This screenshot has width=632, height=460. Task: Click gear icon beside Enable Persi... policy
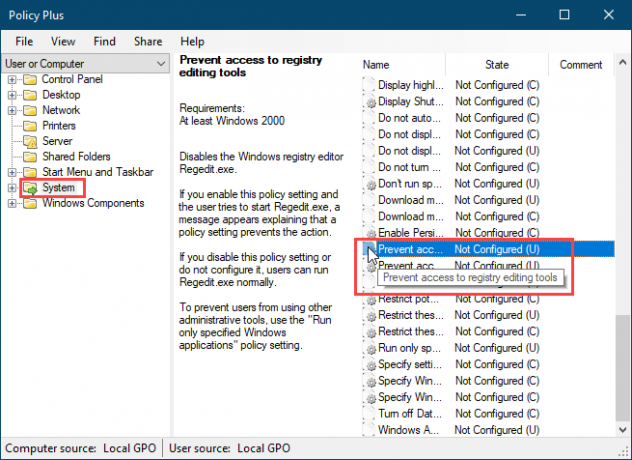click(x=370, y=233)
